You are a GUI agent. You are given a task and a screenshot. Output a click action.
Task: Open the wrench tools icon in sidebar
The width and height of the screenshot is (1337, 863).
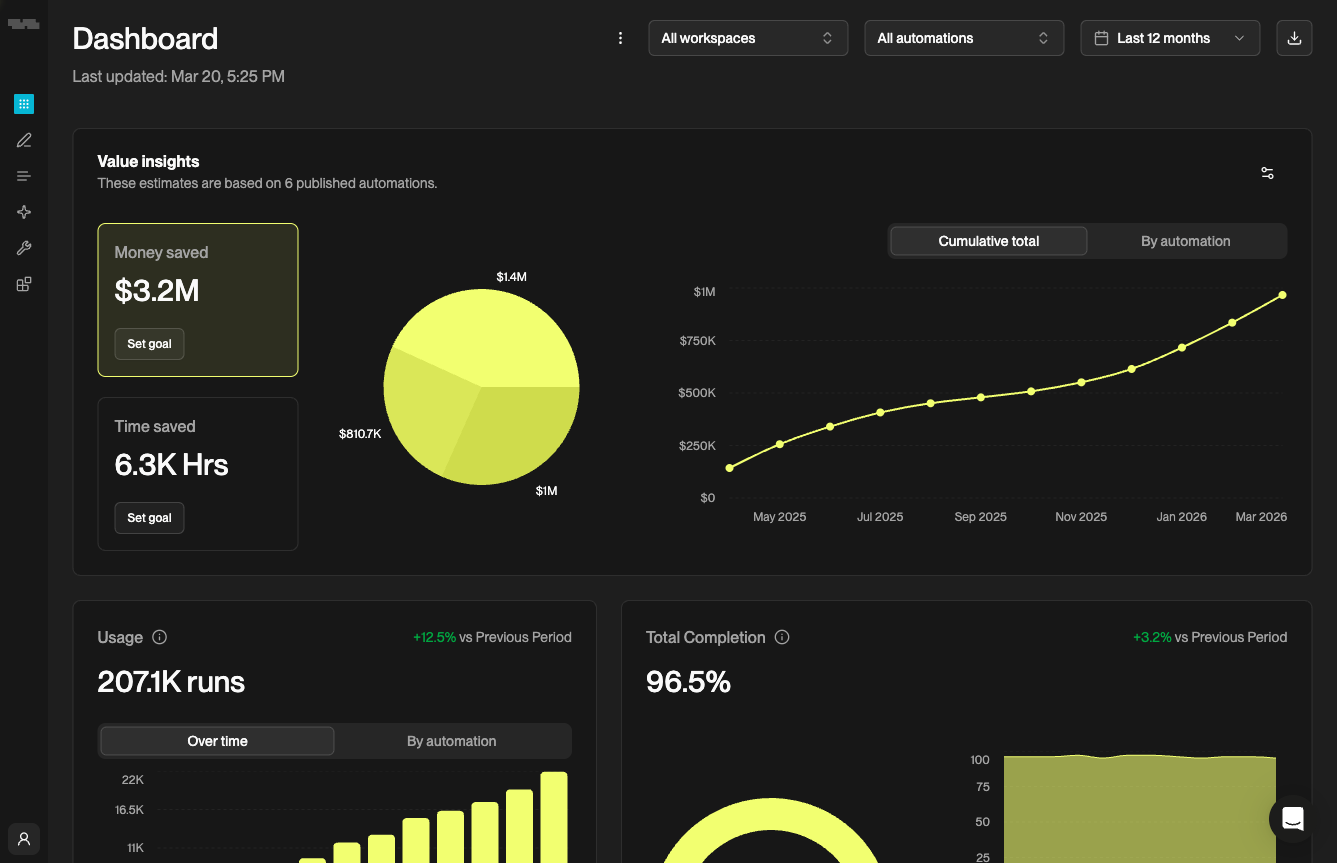(24, 248)
